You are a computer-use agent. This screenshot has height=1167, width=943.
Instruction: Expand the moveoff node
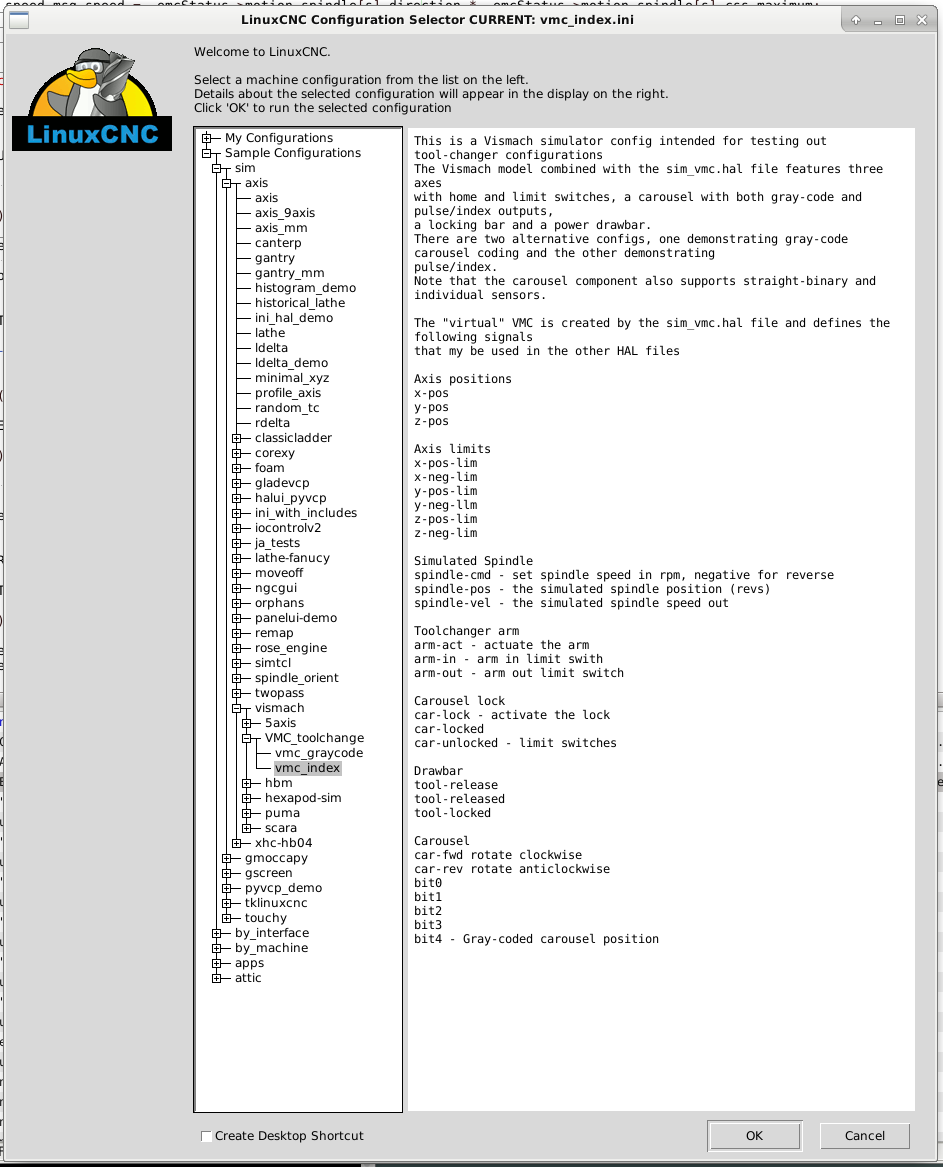coord(237,573)
